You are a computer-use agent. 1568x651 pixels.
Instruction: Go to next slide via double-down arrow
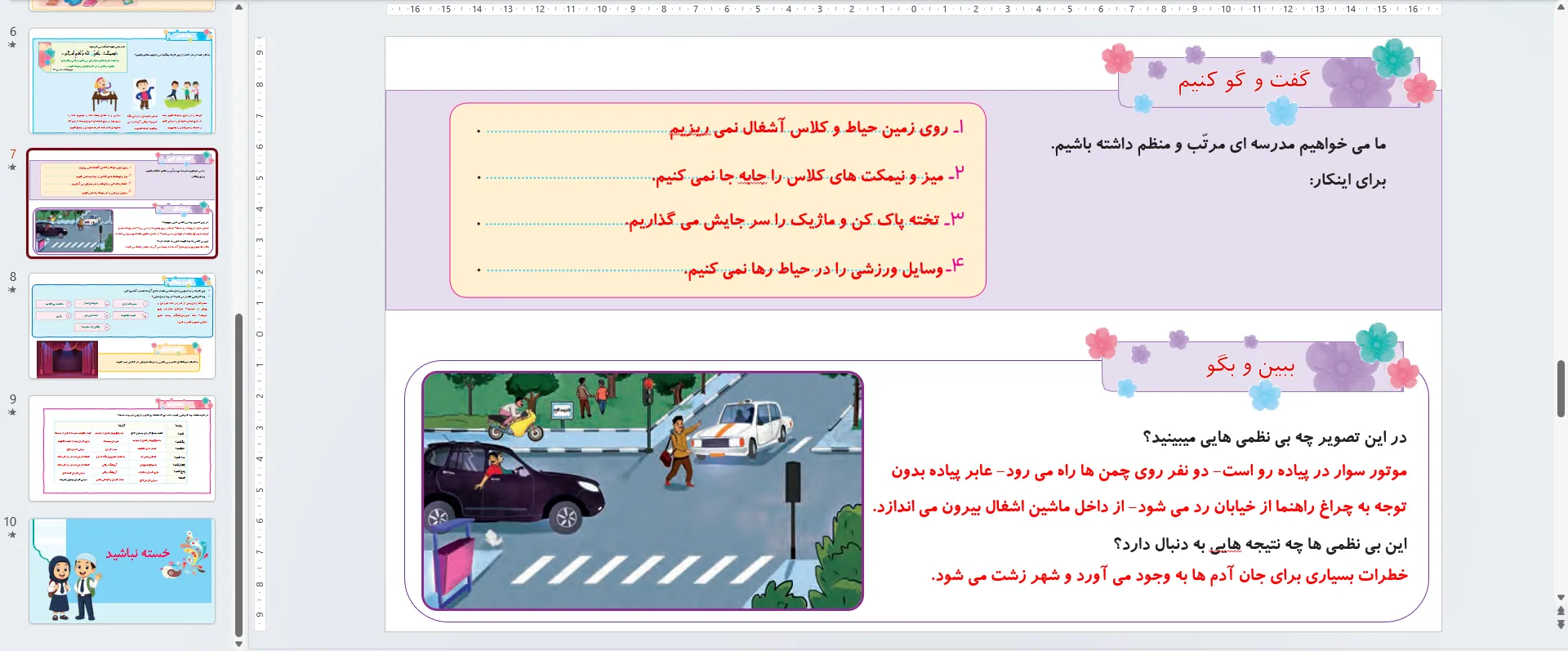pyautogui.click(x=1561, y=624)
